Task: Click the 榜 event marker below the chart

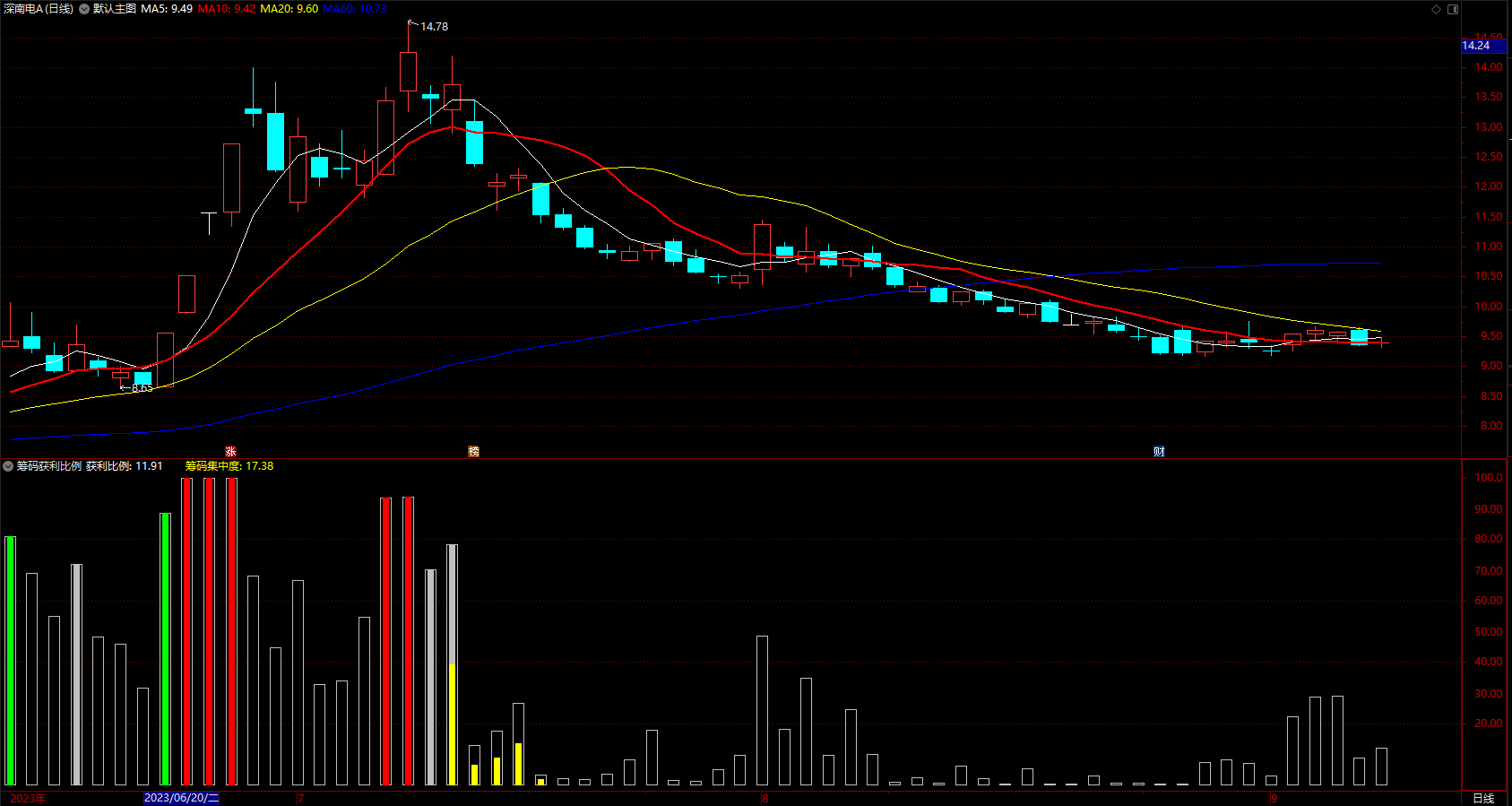Action: click(473, 452)
